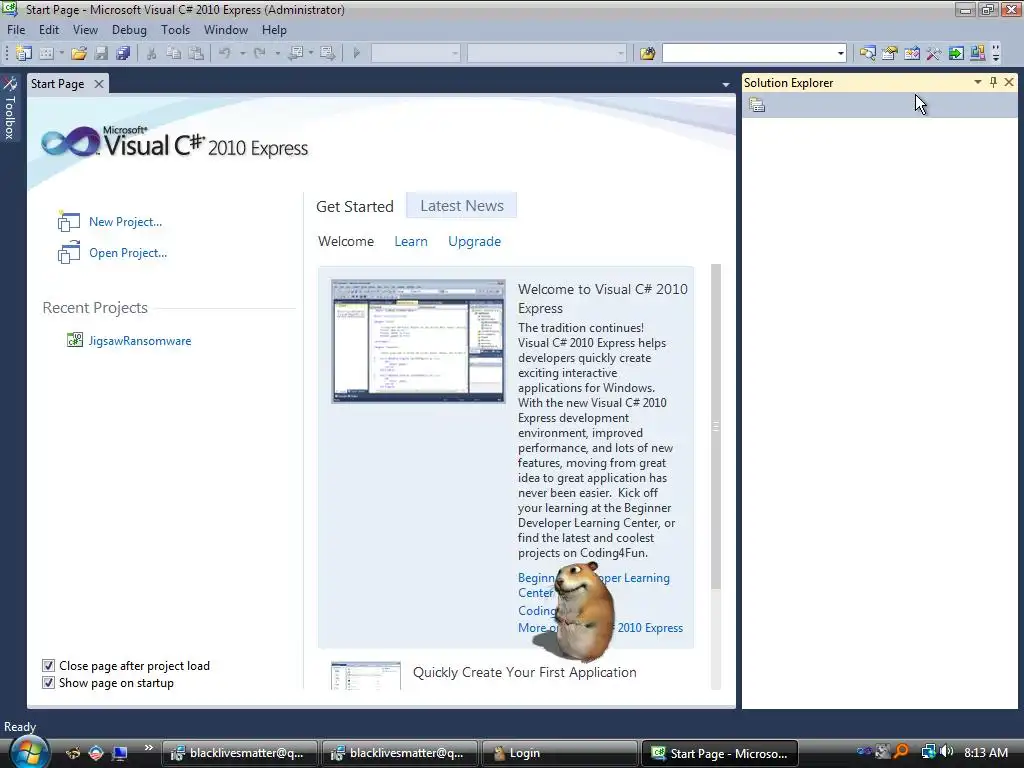Image resolution: width=1024 pixels, height=768 pixels.
Task: Expand the quick launch chevron on taskbar
Action: (x=149, y=747)
